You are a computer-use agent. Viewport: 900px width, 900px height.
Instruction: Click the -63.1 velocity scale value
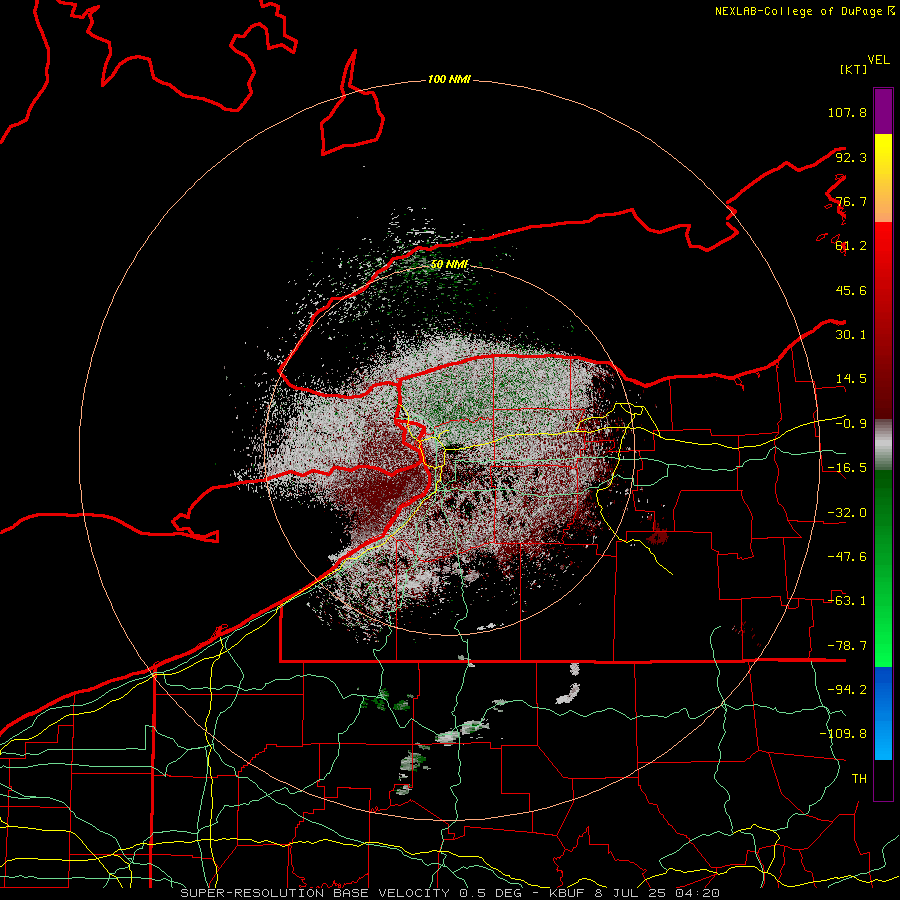pos(847,601)
